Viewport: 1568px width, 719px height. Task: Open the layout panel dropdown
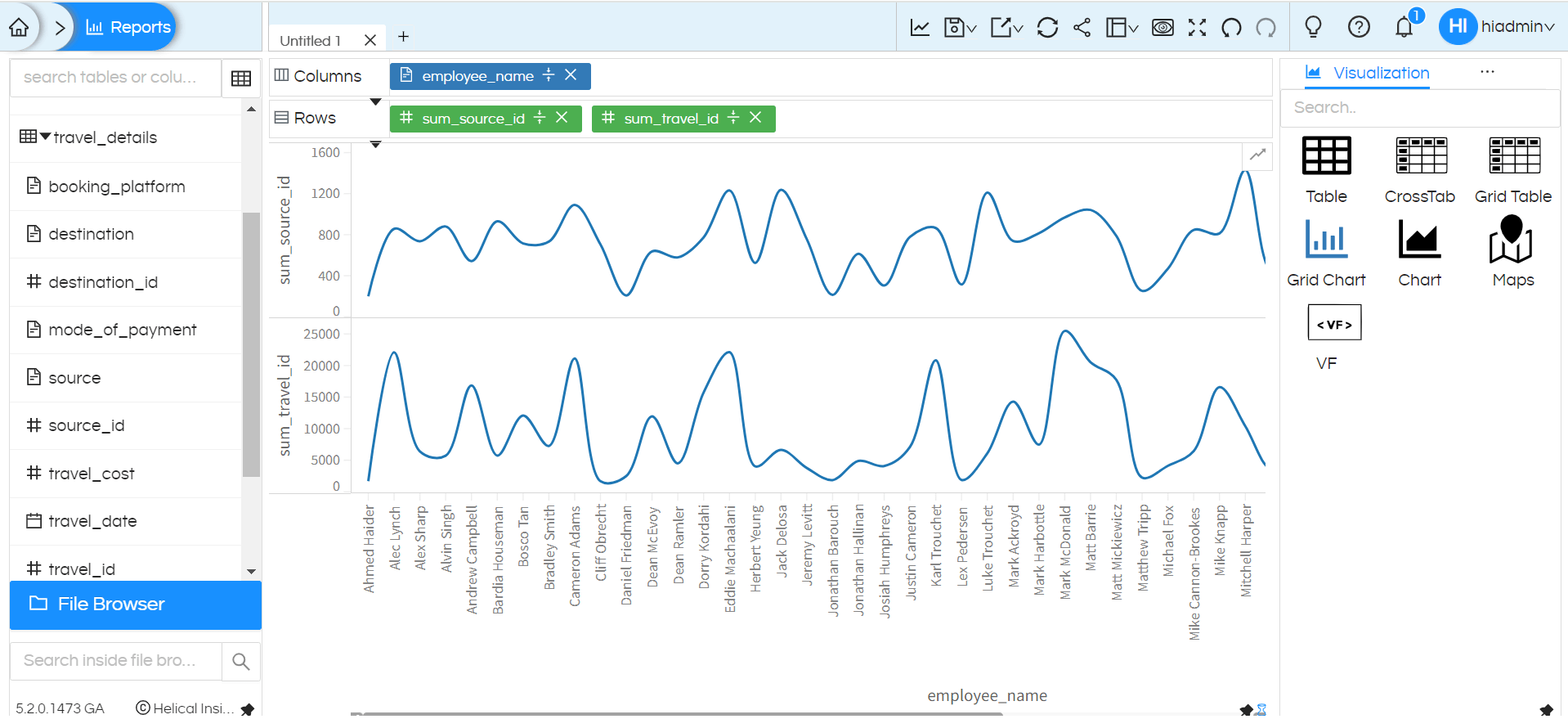[x=1122, y=27]
